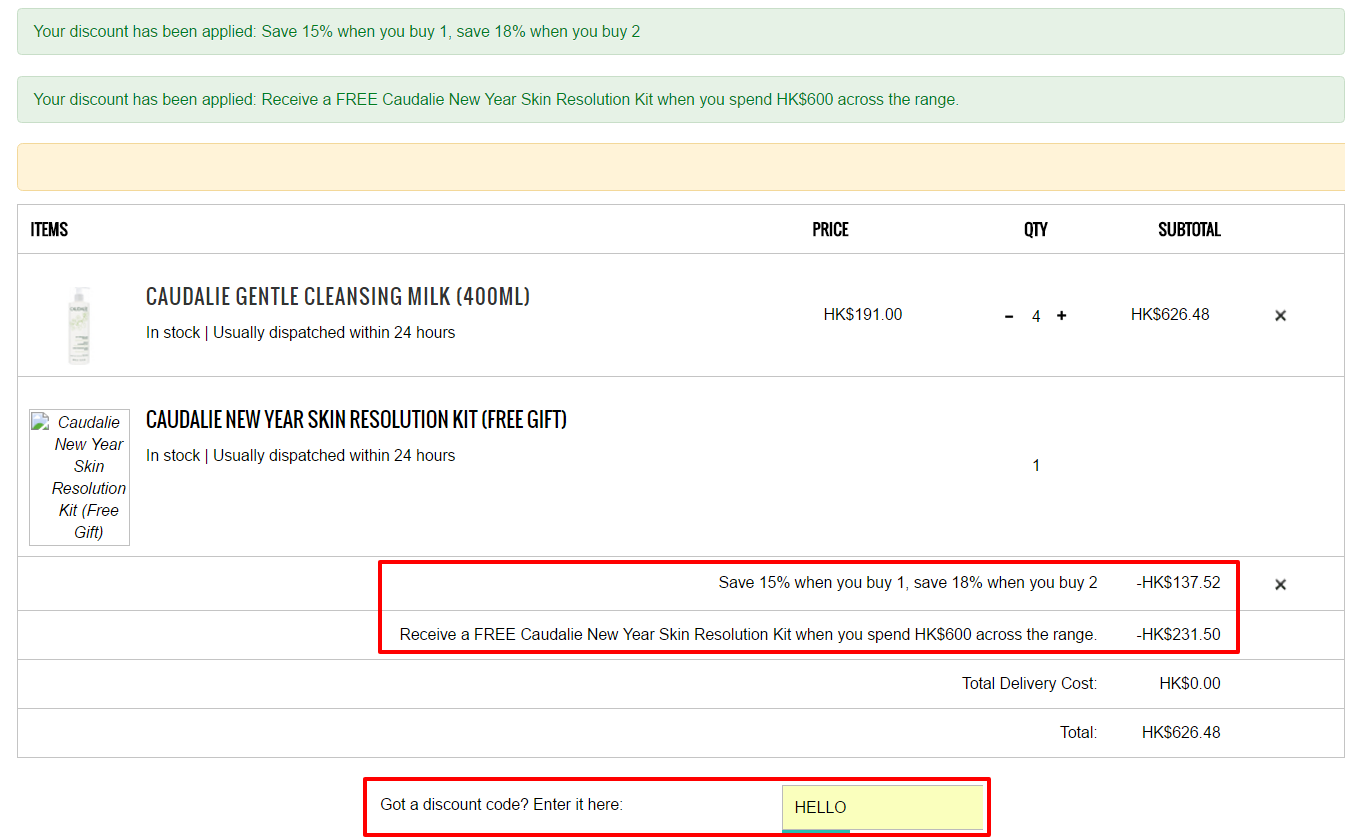1359x837 pixels.
Task: Increase quantity of Caudalie Gentle Cleansing Milk
Action: pyautogui.click(x=1062, y=316)
